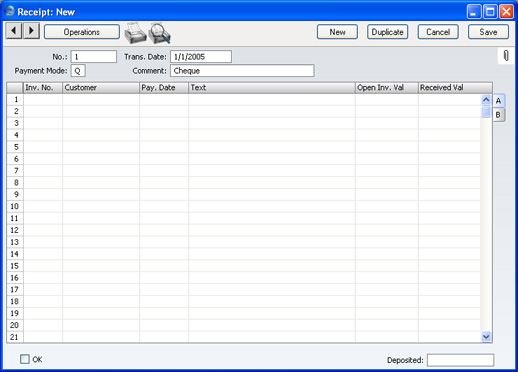Go to previous record arrow
Image resolution: width=518 pixels, height=372 pixels.
tap(14, 31)
